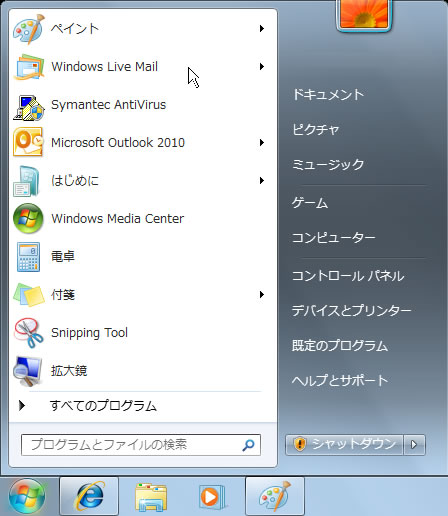Launch Microsoft Outlook 2010 icon
This screenshot has height=516, width=448.
tap(28, 142)
